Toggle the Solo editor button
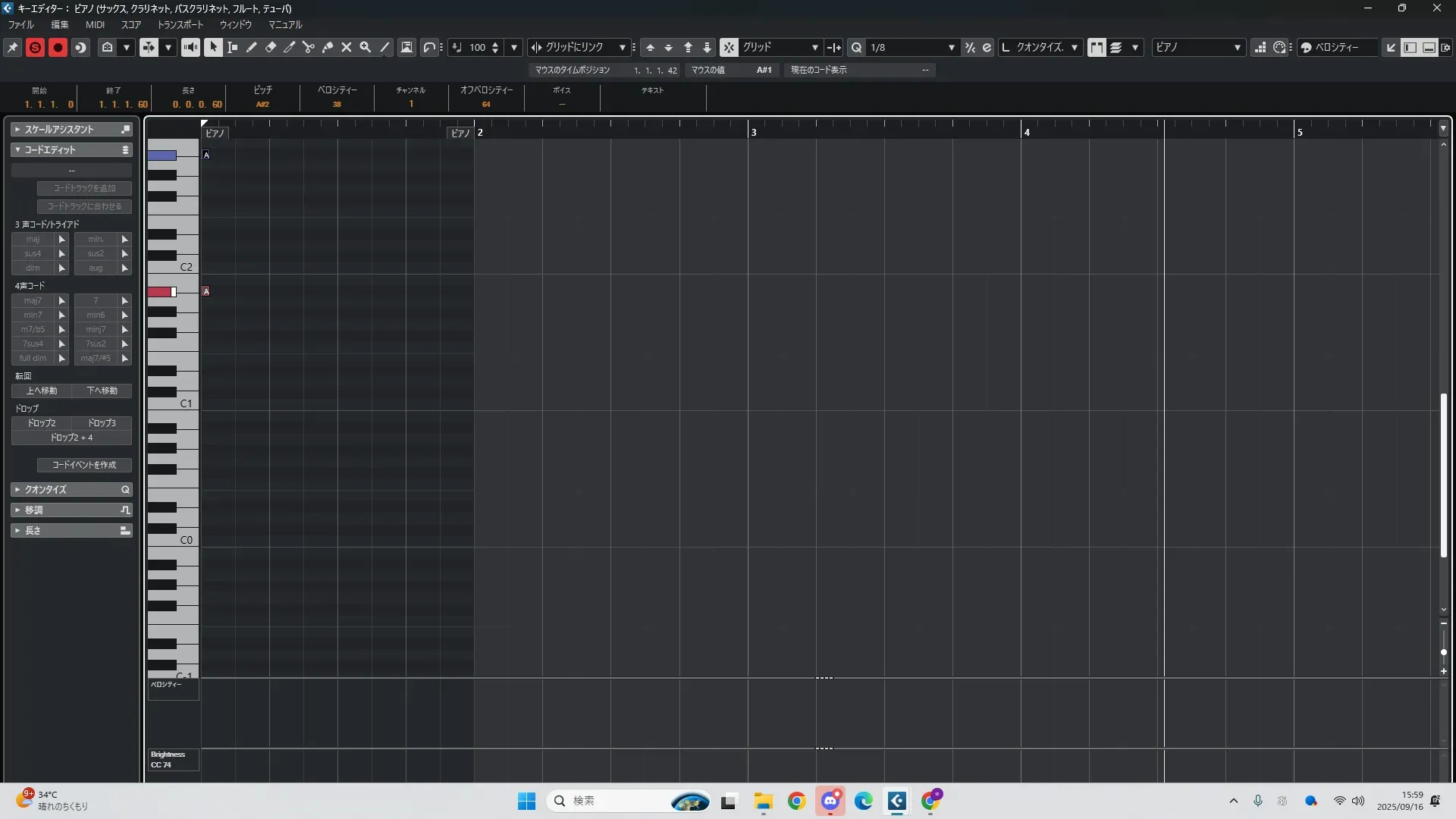Image resolution: width=1456 pixels, height=819 pixels. 35,47
